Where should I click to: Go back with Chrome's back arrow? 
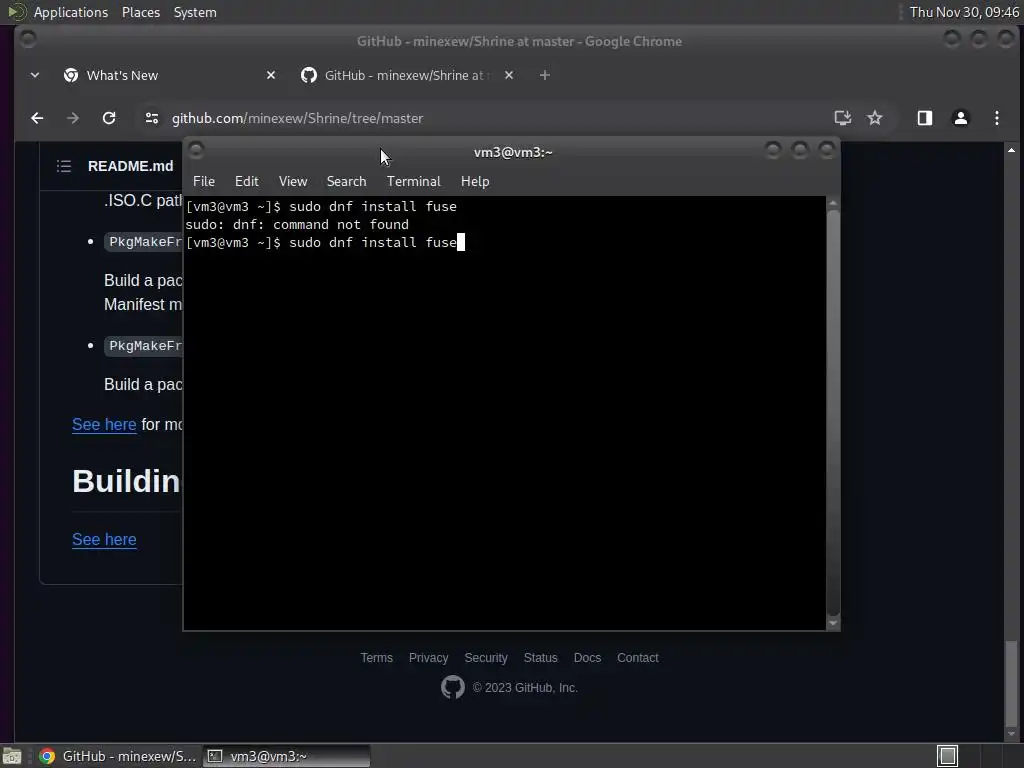click(x=37, y=118)
